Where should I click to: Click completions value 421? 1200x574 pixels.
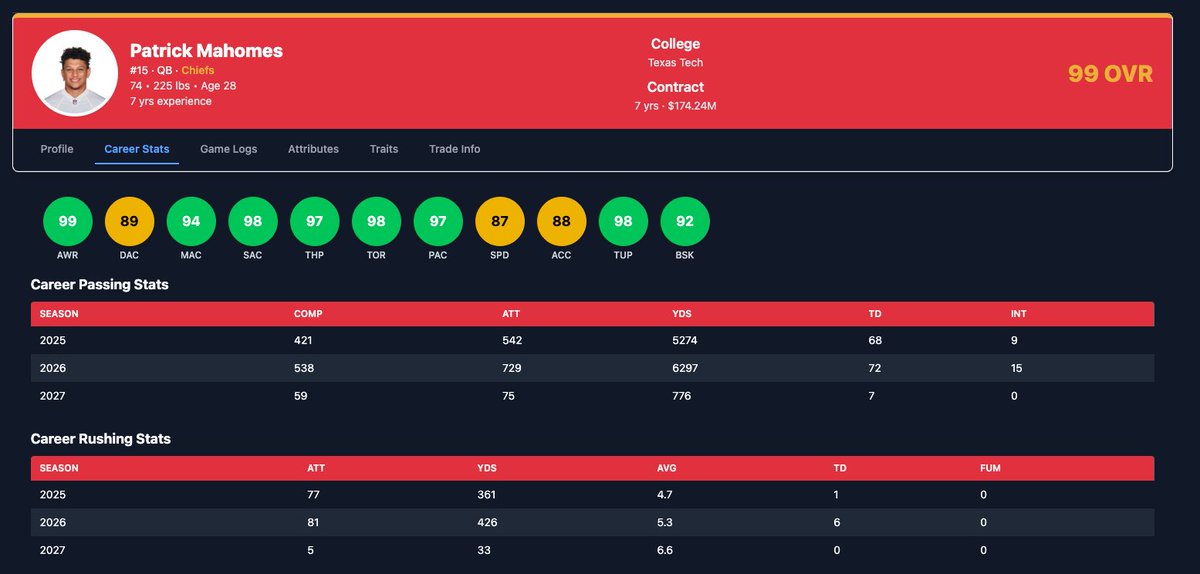tap(304, 341)
